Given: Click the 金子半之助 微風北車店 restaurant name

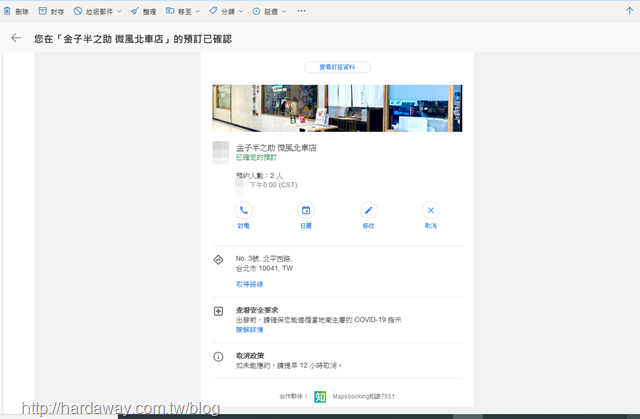Looking at the screenshot, I should click(x=276, y=148).
